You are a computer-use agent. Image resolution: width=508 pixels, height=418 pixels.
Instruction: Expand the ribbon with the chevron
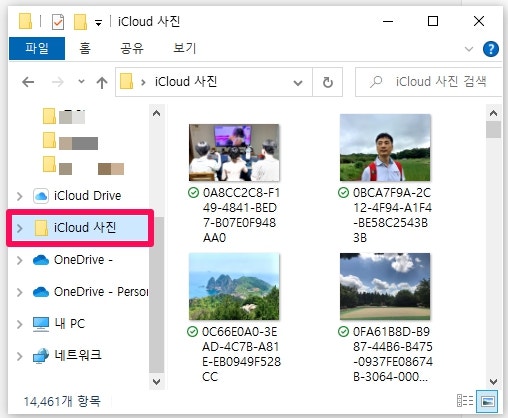tap(469, 49)
